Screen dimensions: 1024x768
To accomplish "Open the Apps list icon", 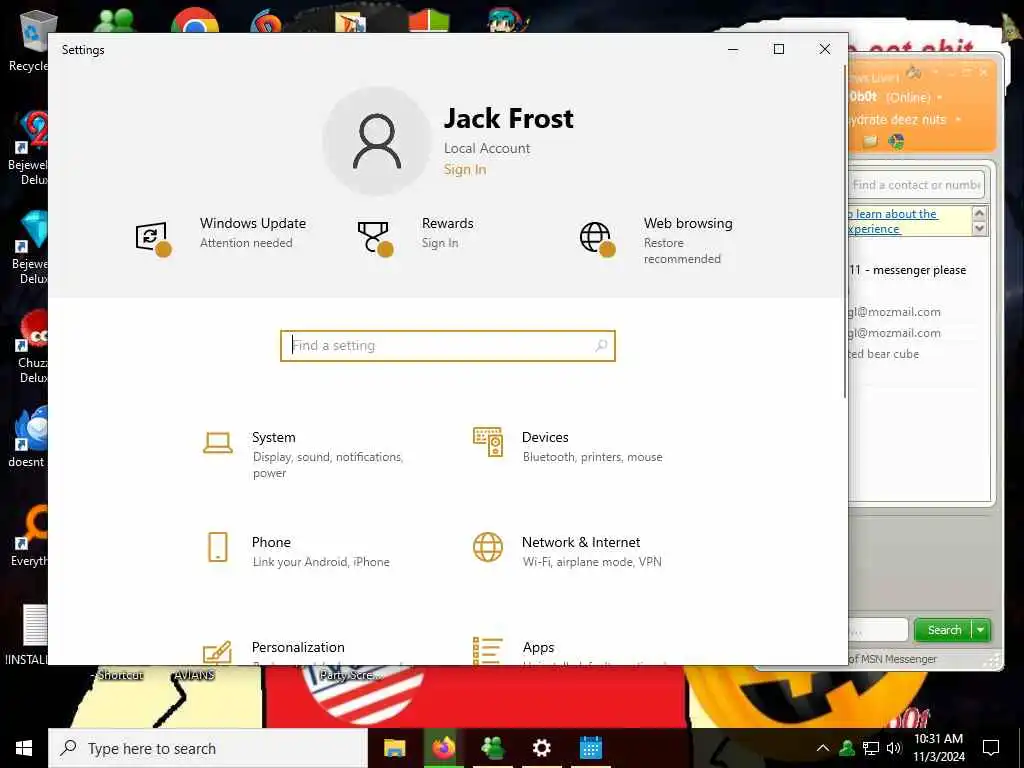I will (488, 651).
